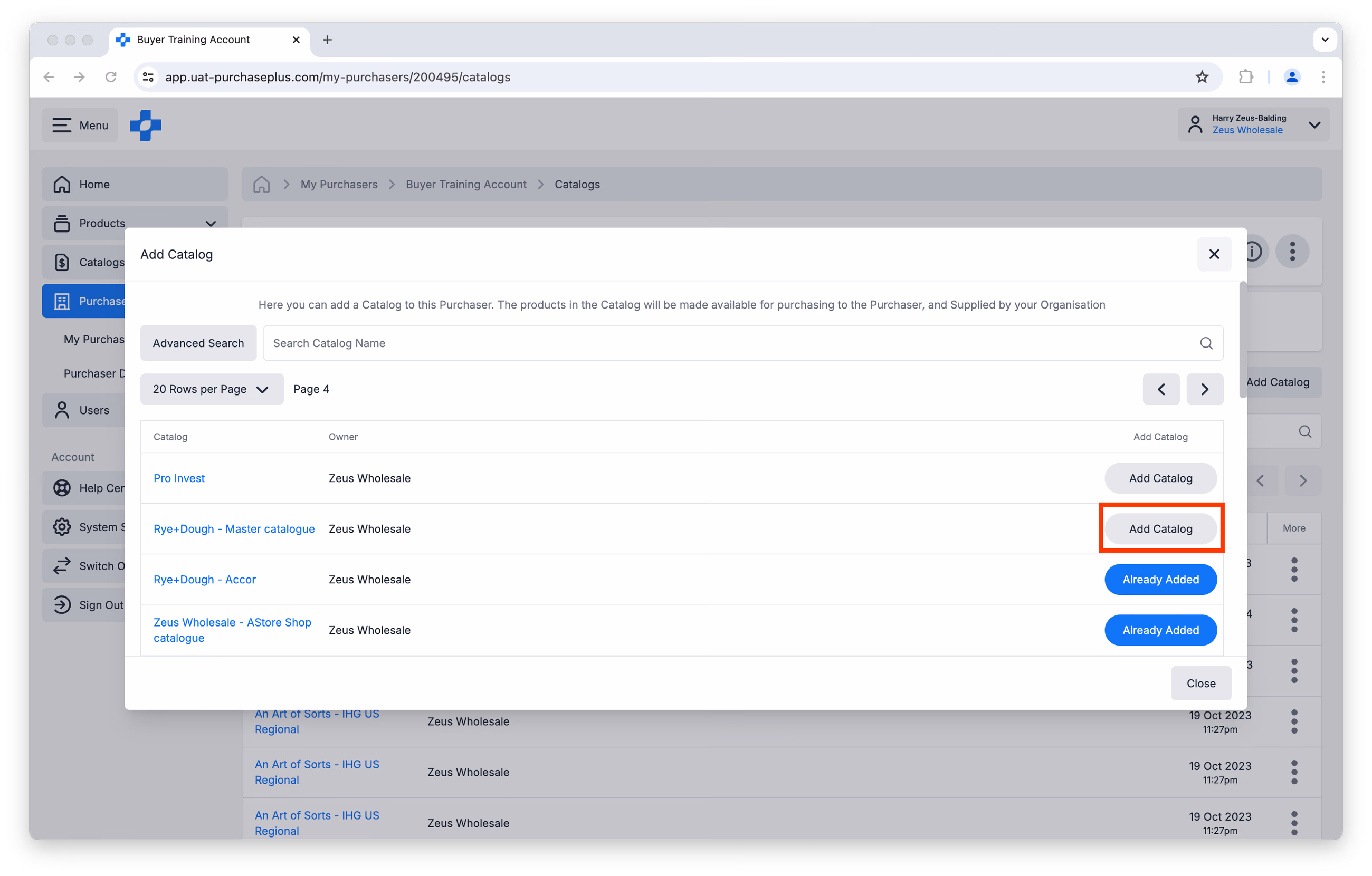Viewport: 1372px width, 876px height.
Task: Open the More options in the first row under the More column
Action: pyautogui.click(x=1294, y=570)
